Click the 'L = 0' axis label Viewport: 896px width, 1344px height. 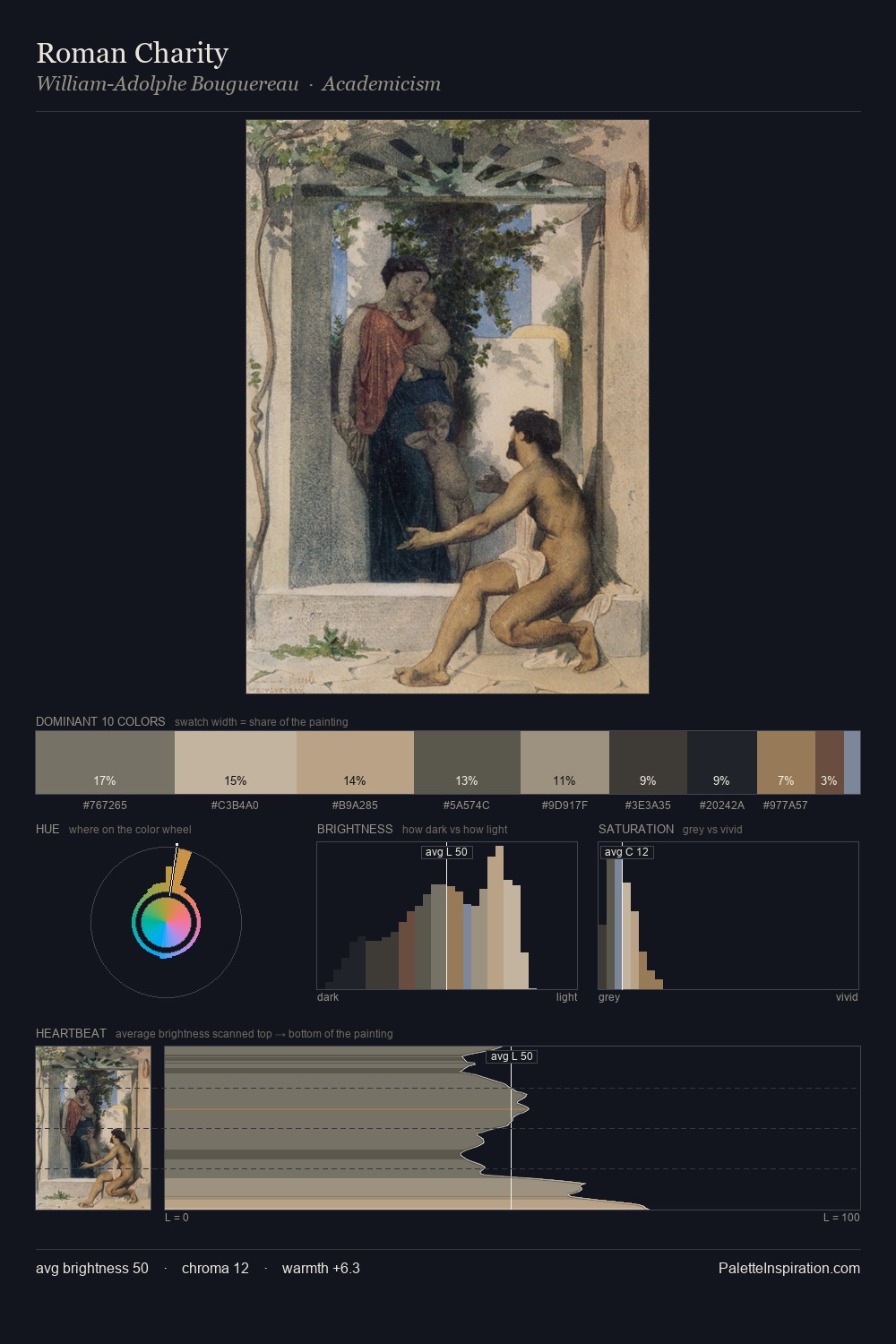click(x=177, y=1218)
